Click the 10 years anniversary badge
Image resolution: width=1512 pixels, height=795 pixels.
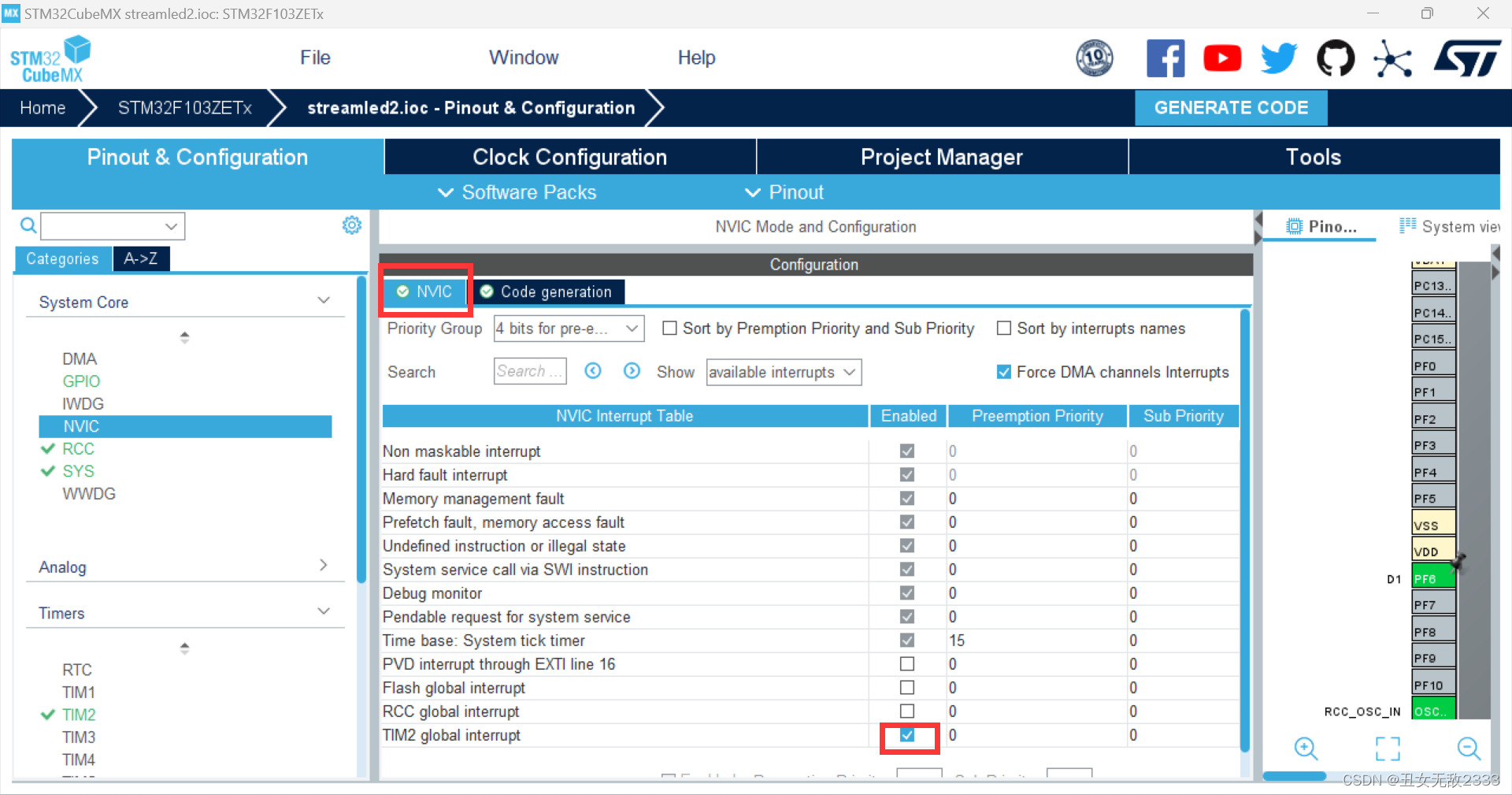(1095, 58)
